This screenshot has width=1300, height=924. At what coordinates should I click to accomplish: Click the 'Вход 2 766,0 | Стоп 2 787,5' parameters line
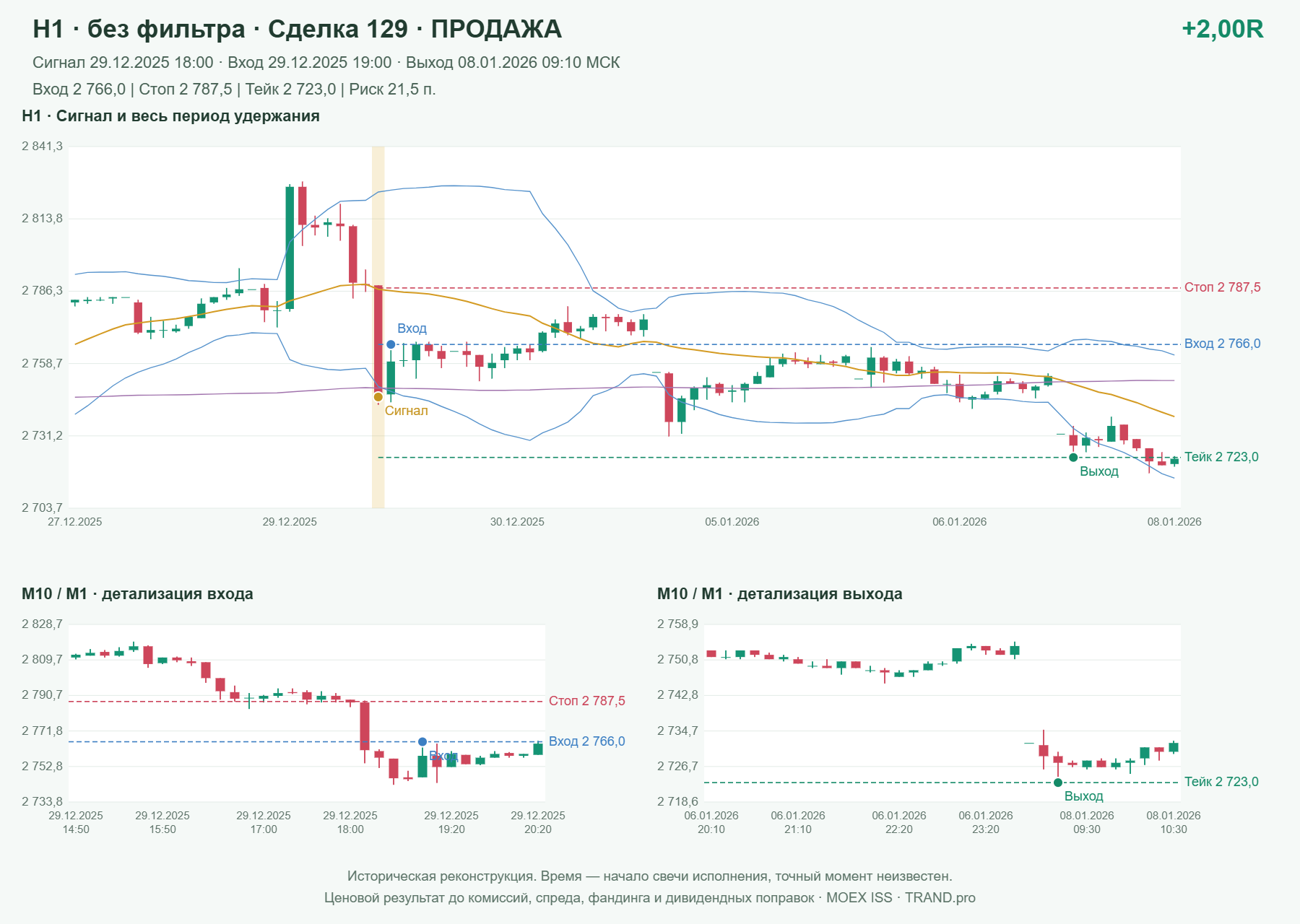click(234, 90)
